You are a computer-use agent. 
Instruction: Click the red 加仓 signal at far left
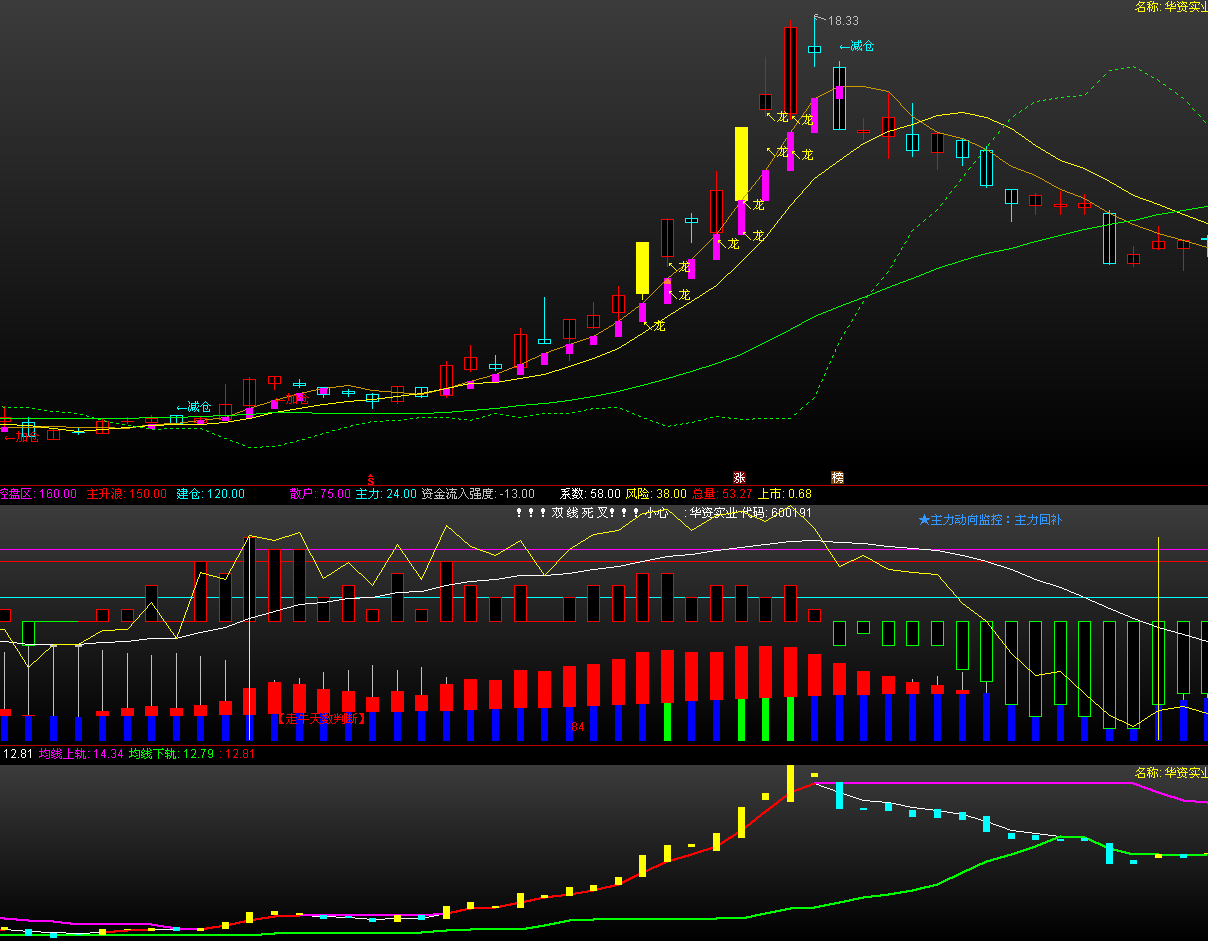[20, 437]
